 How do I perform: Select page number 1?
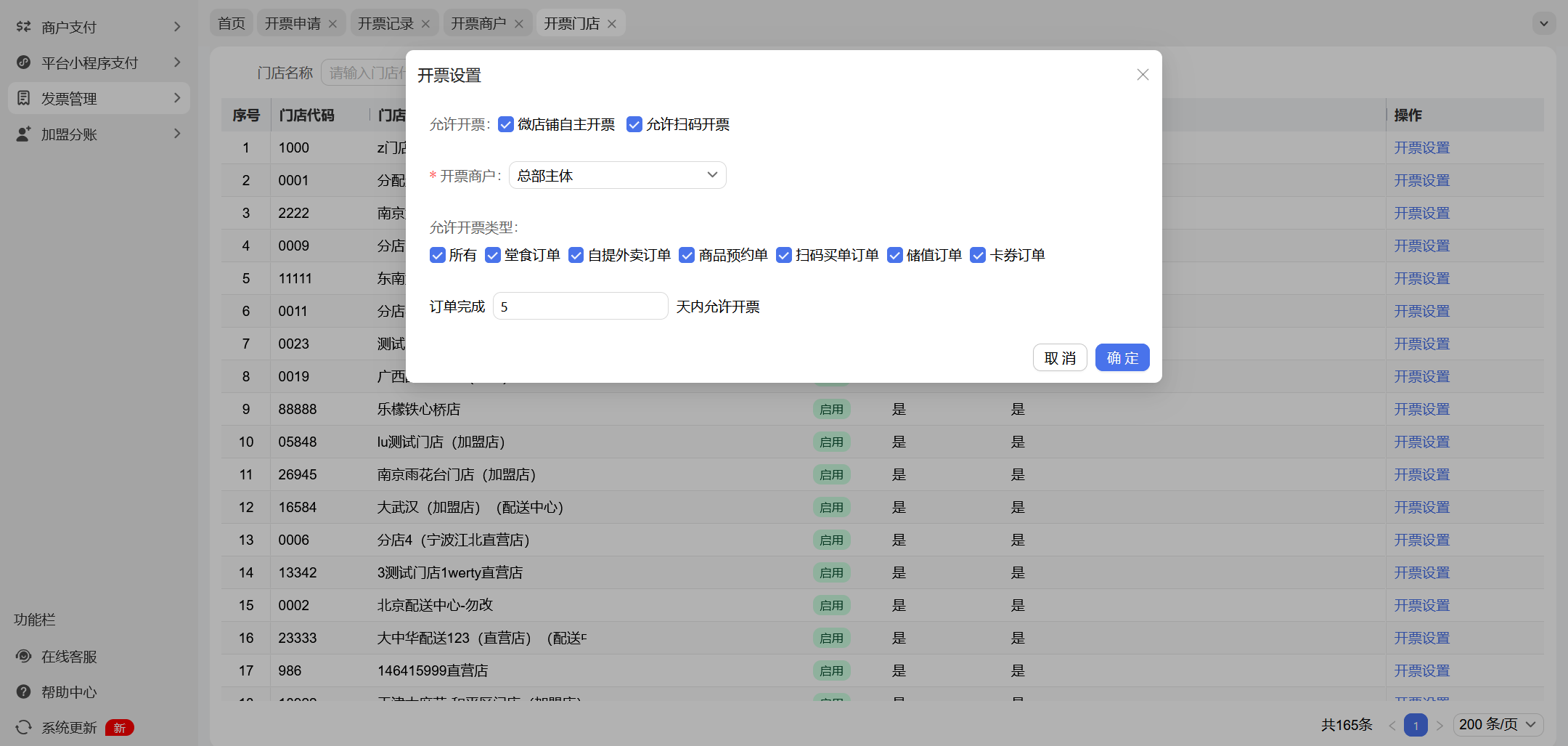(1416, 725)
